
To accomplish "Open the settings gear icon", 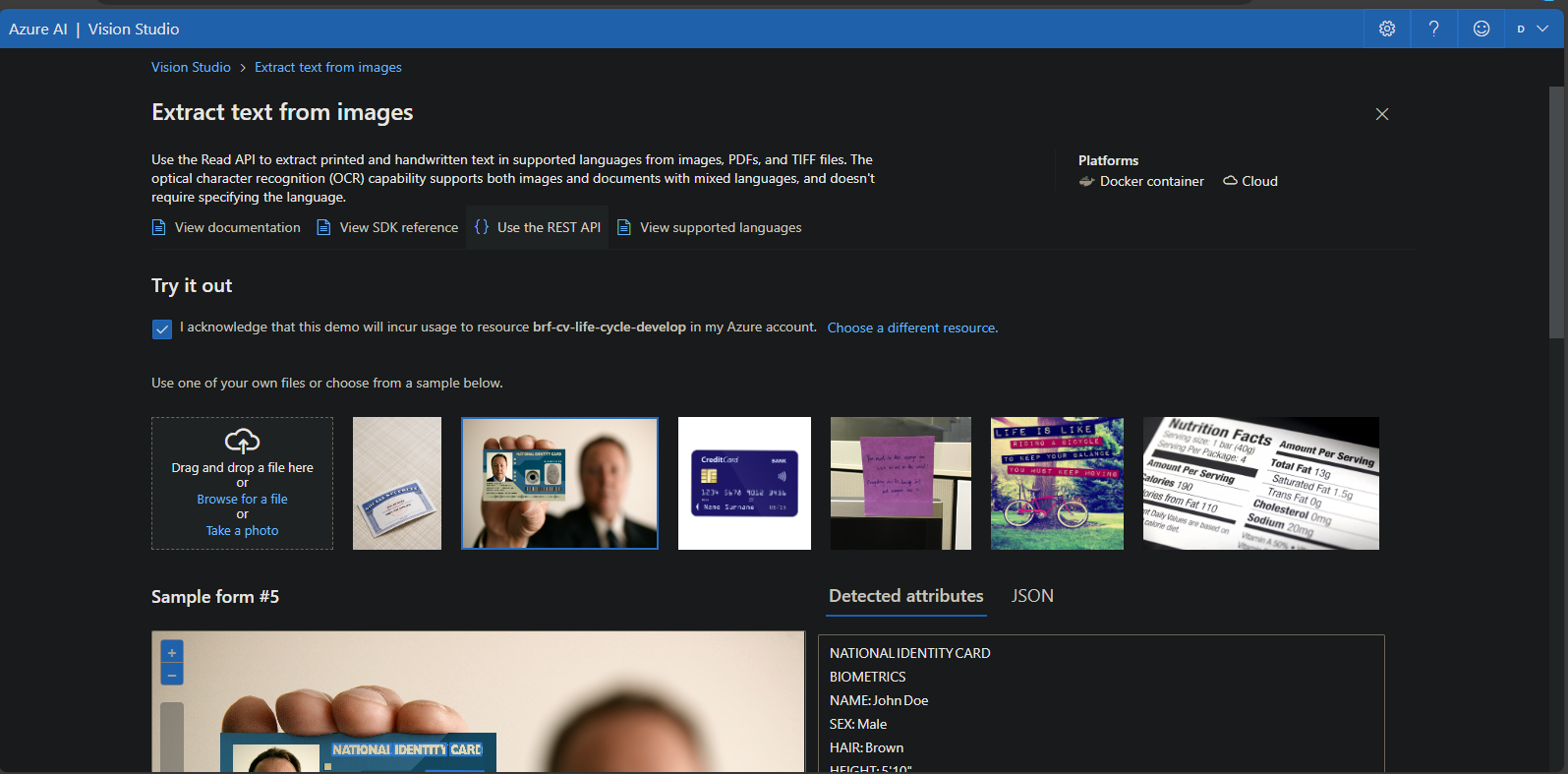I will pos(1387,29).
